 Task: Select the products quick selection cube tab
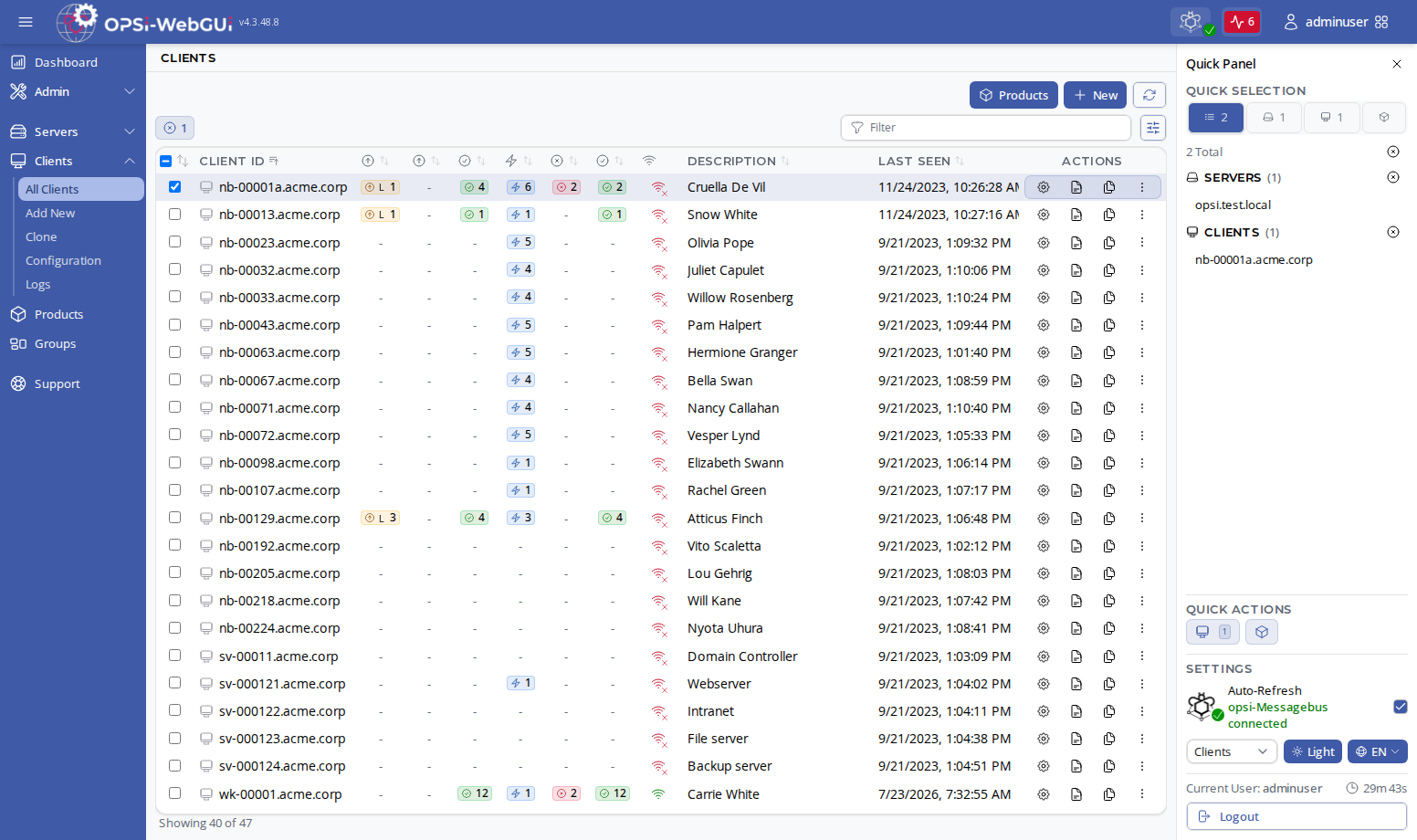point(1384,117)
